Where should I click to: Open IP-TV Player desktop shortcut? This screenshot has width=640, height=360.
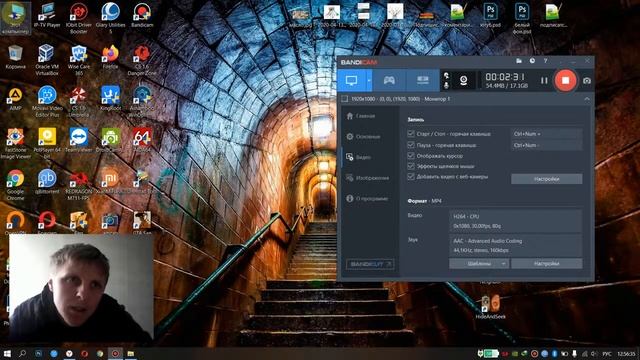(47, 16)
